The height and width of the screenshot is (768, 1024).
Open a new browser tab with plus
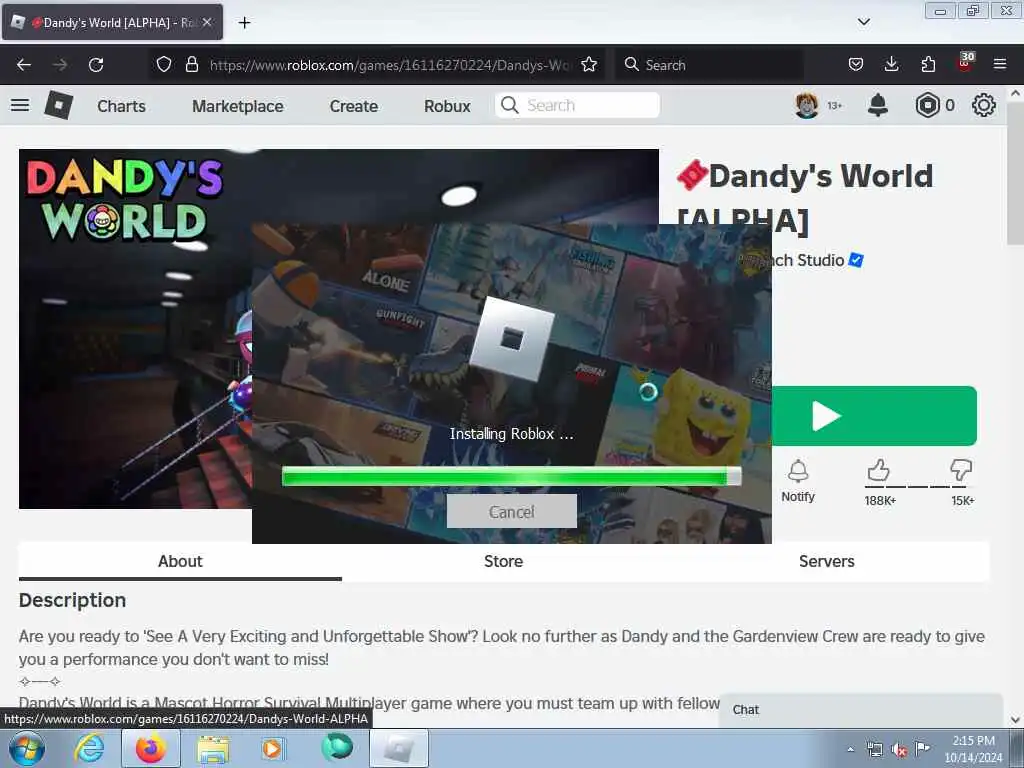tap(244, 23)
